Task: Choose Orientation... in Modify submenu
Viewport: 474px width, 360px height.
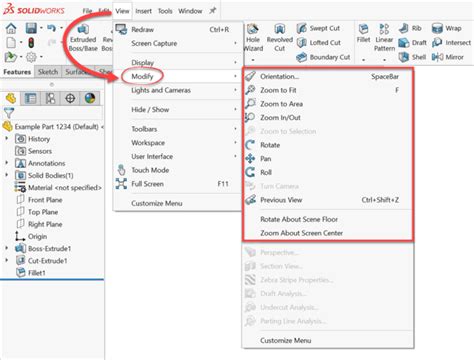Action: pyautogui.click(x=328, y=76)
